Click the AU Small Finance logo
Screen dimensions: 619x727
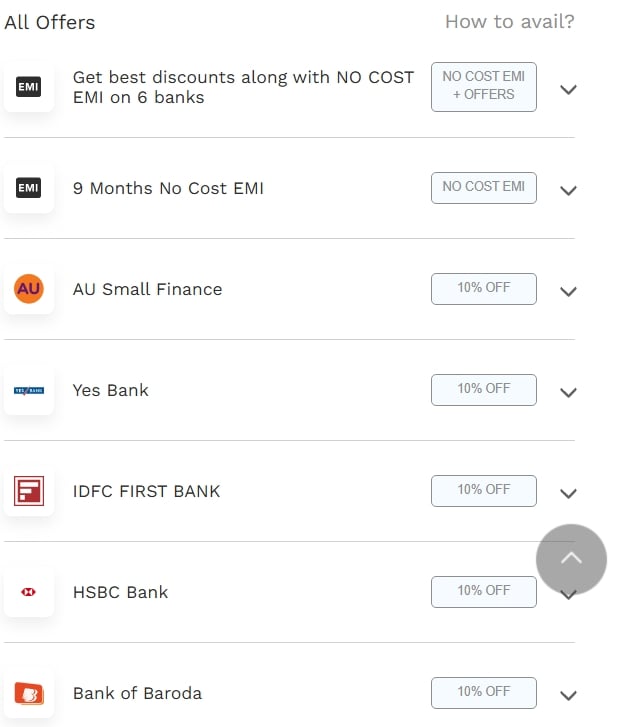coord(29,289)
